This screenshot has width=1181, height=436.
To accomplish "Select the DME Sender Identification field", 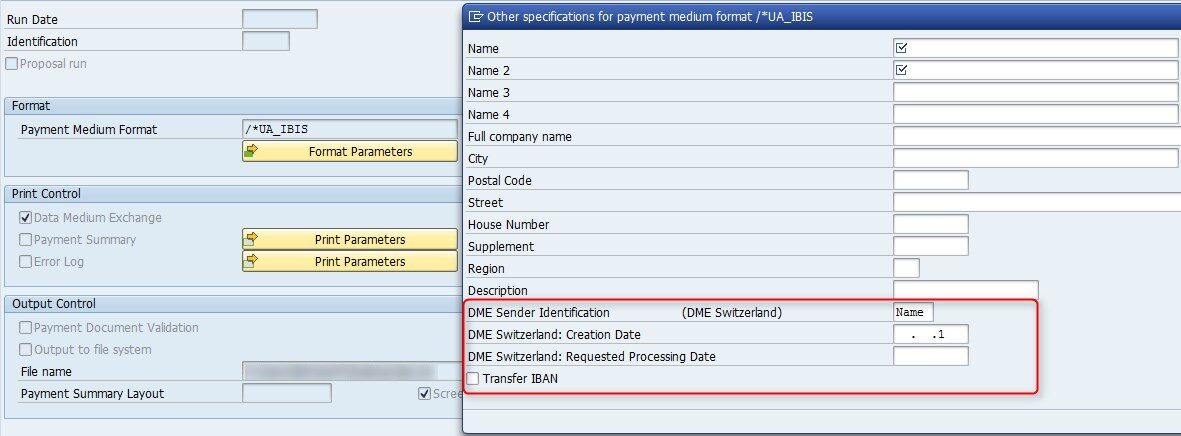I will pos(913,312).
